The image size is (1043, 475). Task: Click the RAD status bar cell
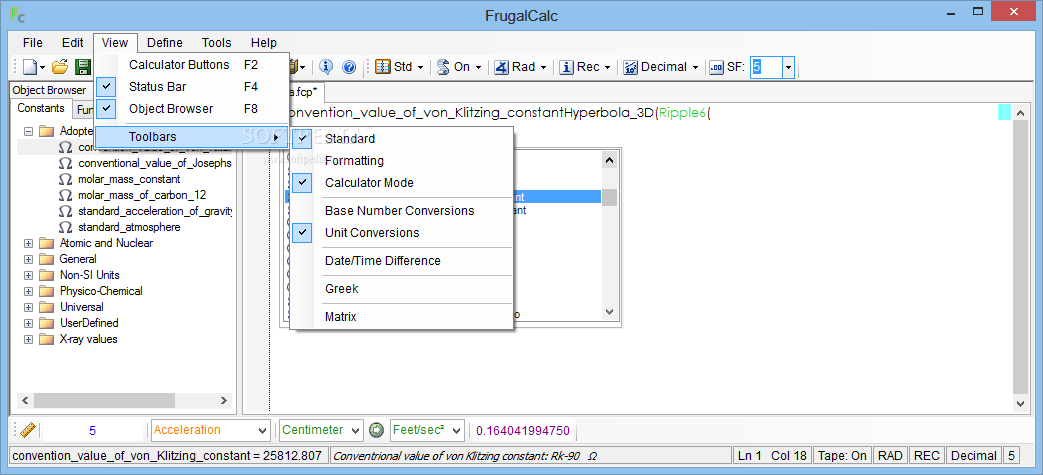(889, 456)
